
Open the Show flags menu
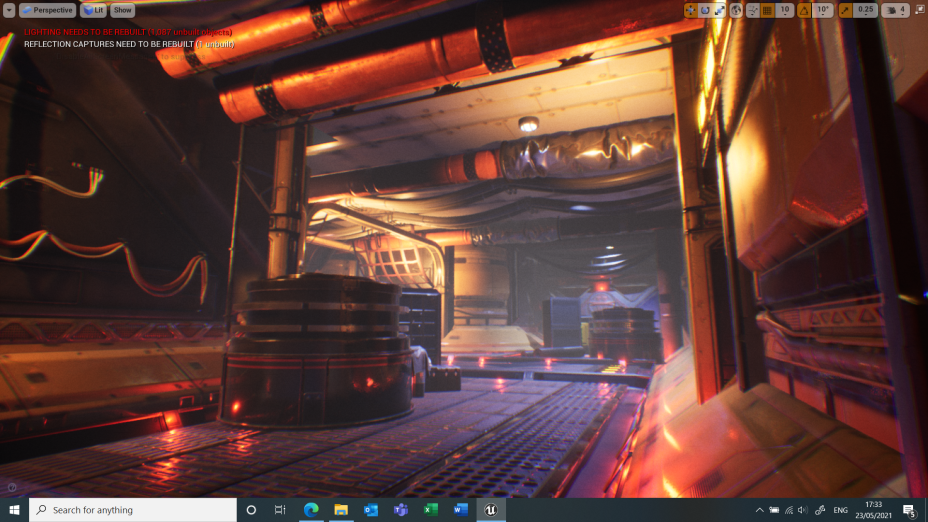pos(123,10)
